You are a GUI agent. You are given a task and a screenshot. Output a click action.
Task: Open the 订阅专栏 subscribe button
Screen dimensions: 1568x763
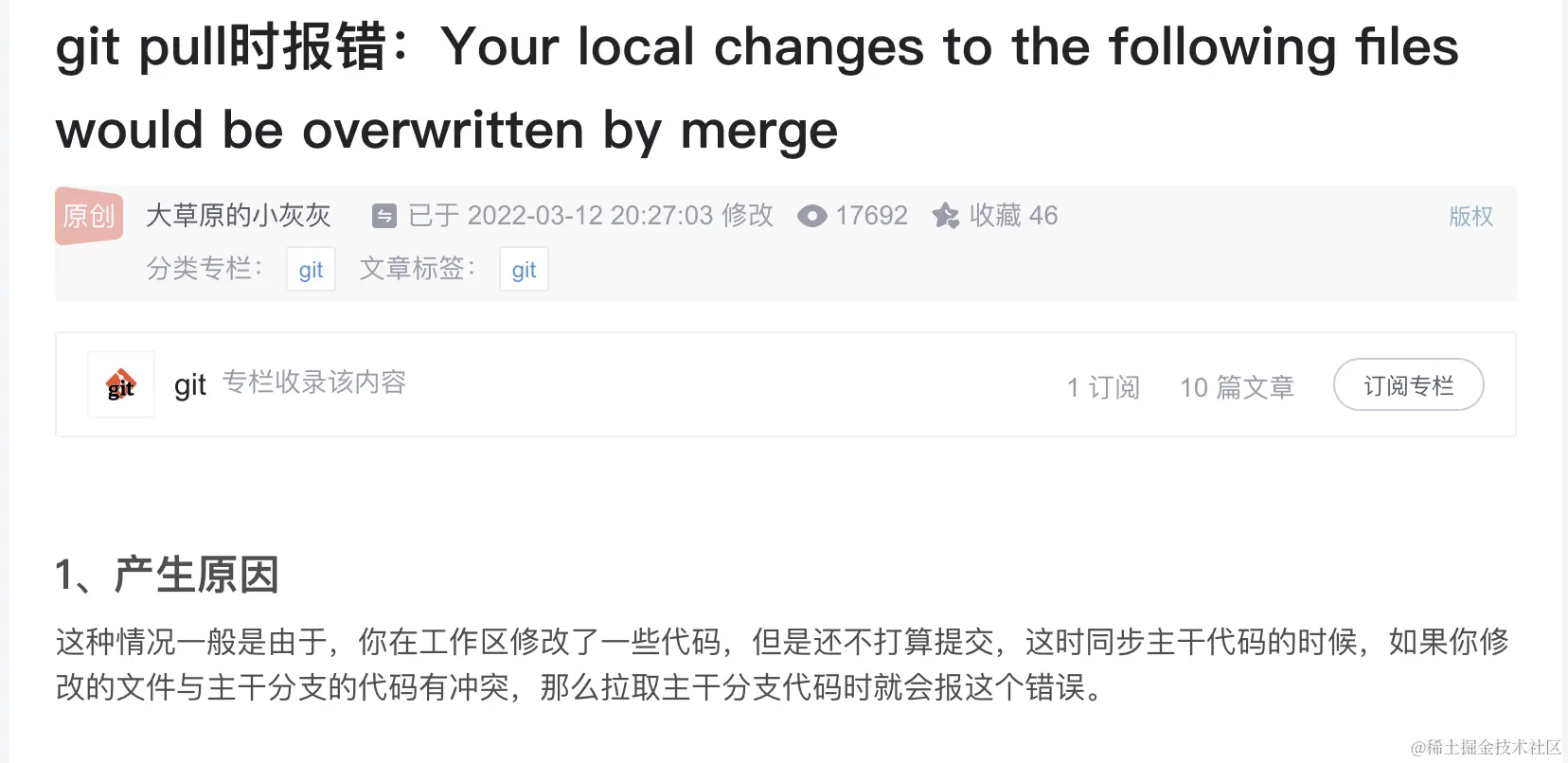point(1408,384)
